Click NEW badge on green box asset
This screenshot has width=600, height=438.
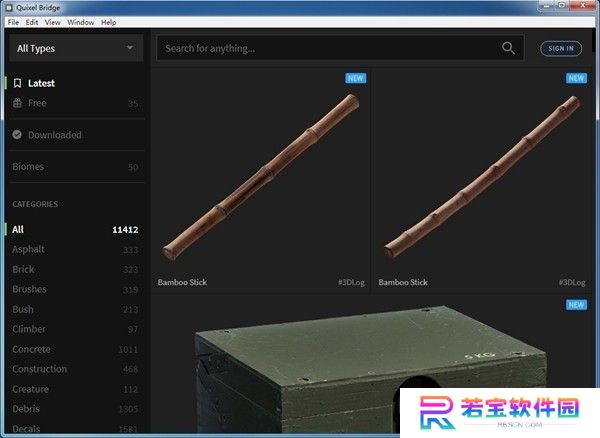576,305
